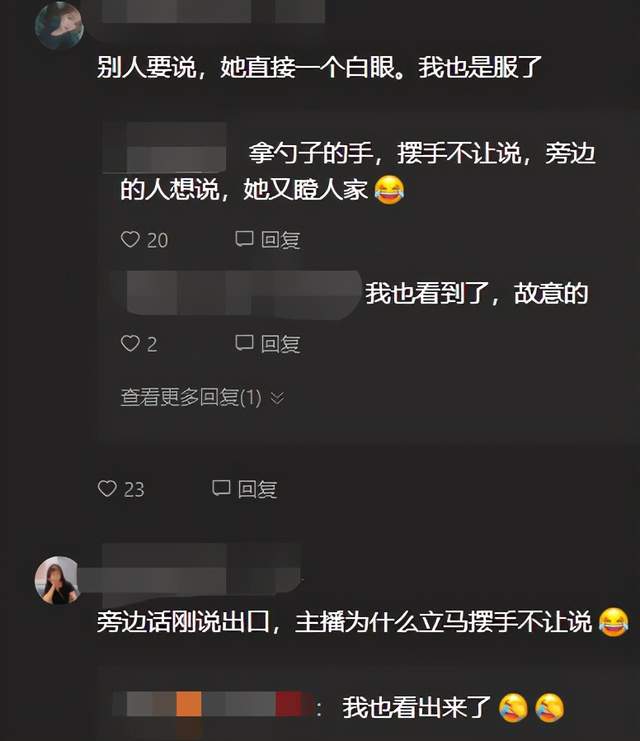Open second commenter's avatar with woman photo
Screen dimensions: 640x741
tap(58, 580)
